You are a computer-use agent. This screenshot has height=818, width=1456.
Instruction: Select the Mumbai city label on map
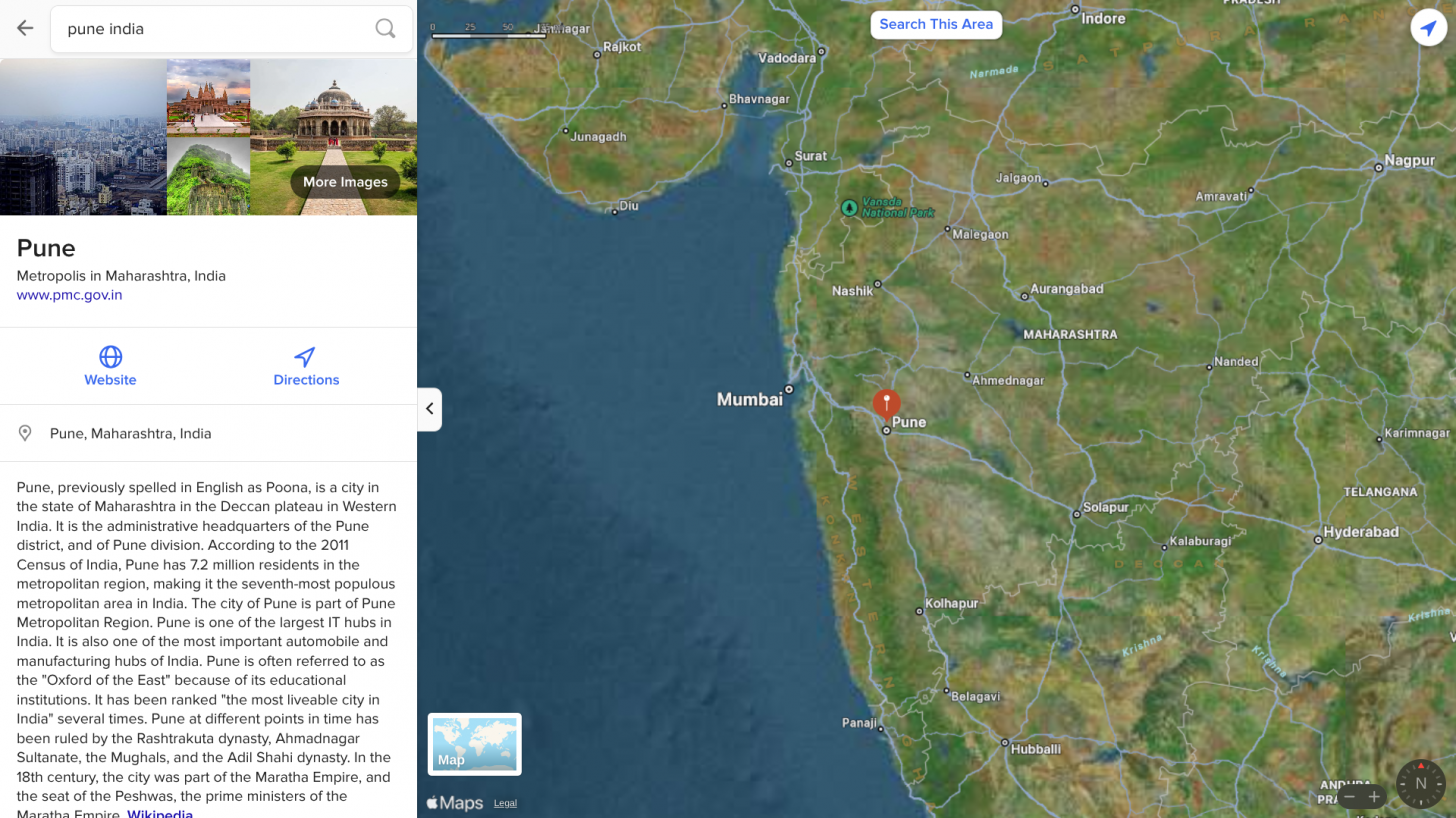click(749, 400)
